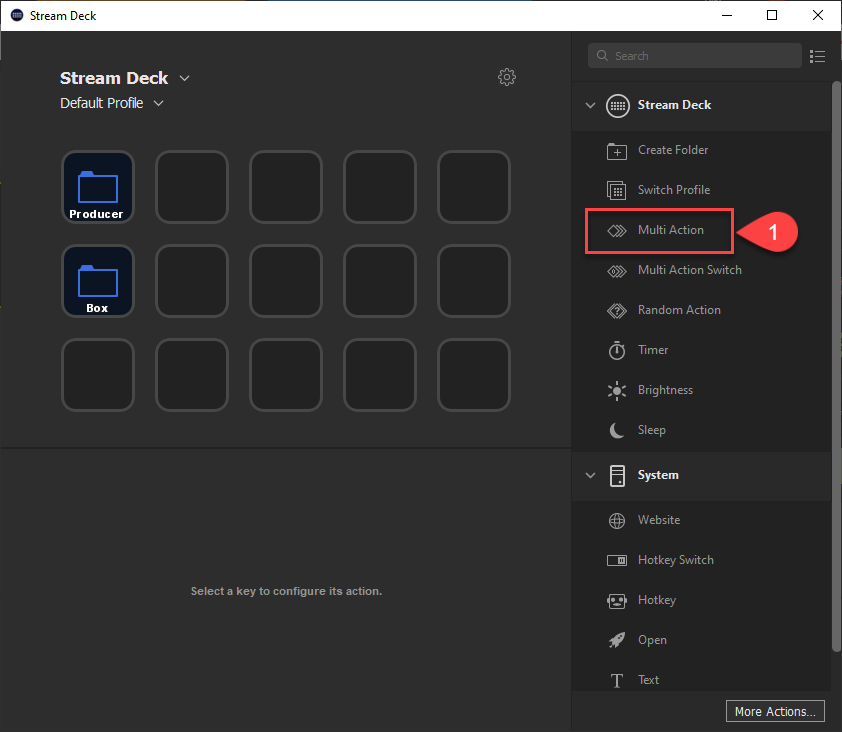Select the Switch Profile action label
The width and height of the screenshot is (842, 732).
point(674,190)
